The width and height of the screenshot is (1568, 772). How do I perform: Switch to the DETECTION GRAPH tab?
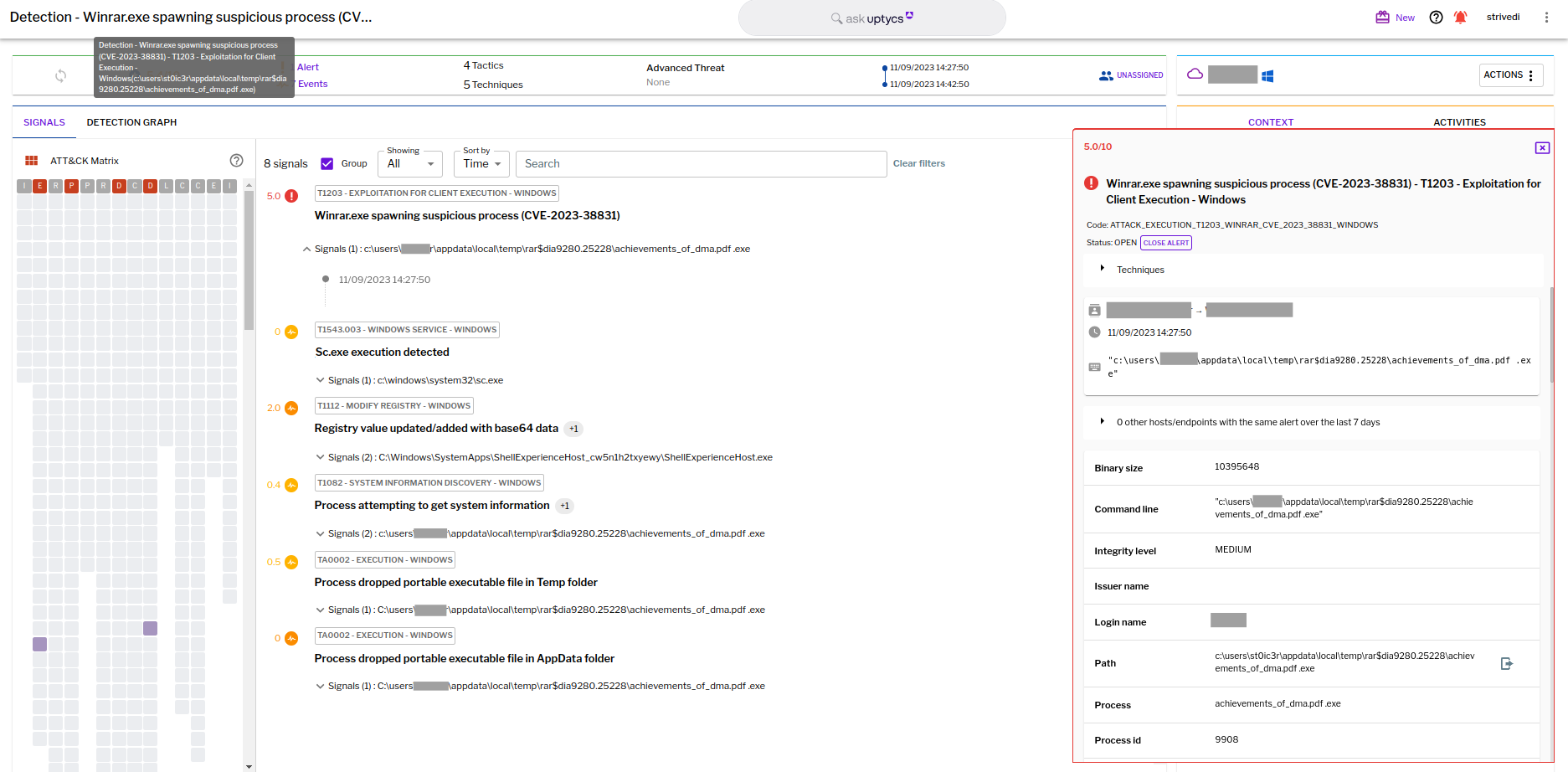pyautogui.click(x=131, y=122)
